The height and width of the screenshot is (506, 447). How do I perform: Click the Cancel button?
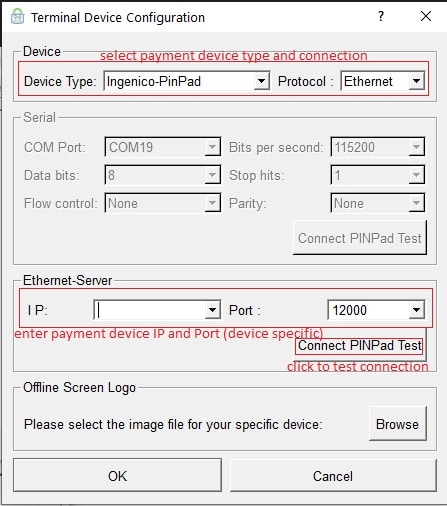(x=333, y=476)
